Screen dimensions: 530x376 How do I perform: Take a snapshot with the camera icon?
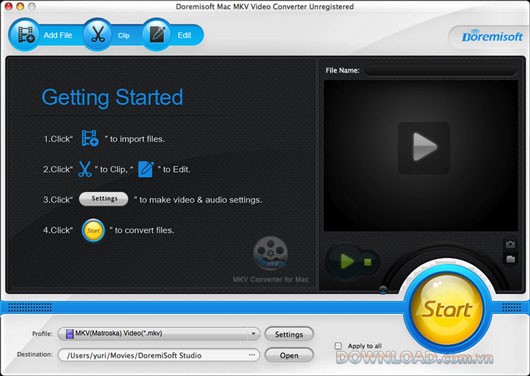510,244
